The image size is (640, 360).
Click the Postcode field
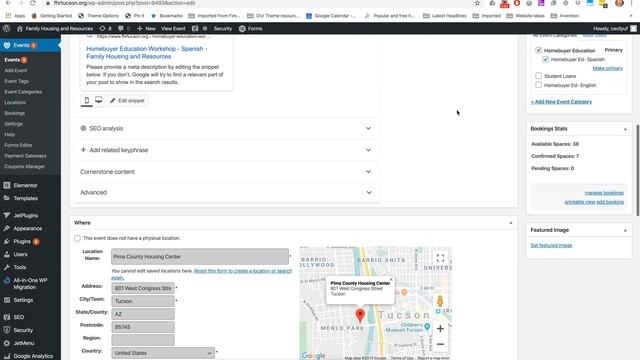point(143,327)
